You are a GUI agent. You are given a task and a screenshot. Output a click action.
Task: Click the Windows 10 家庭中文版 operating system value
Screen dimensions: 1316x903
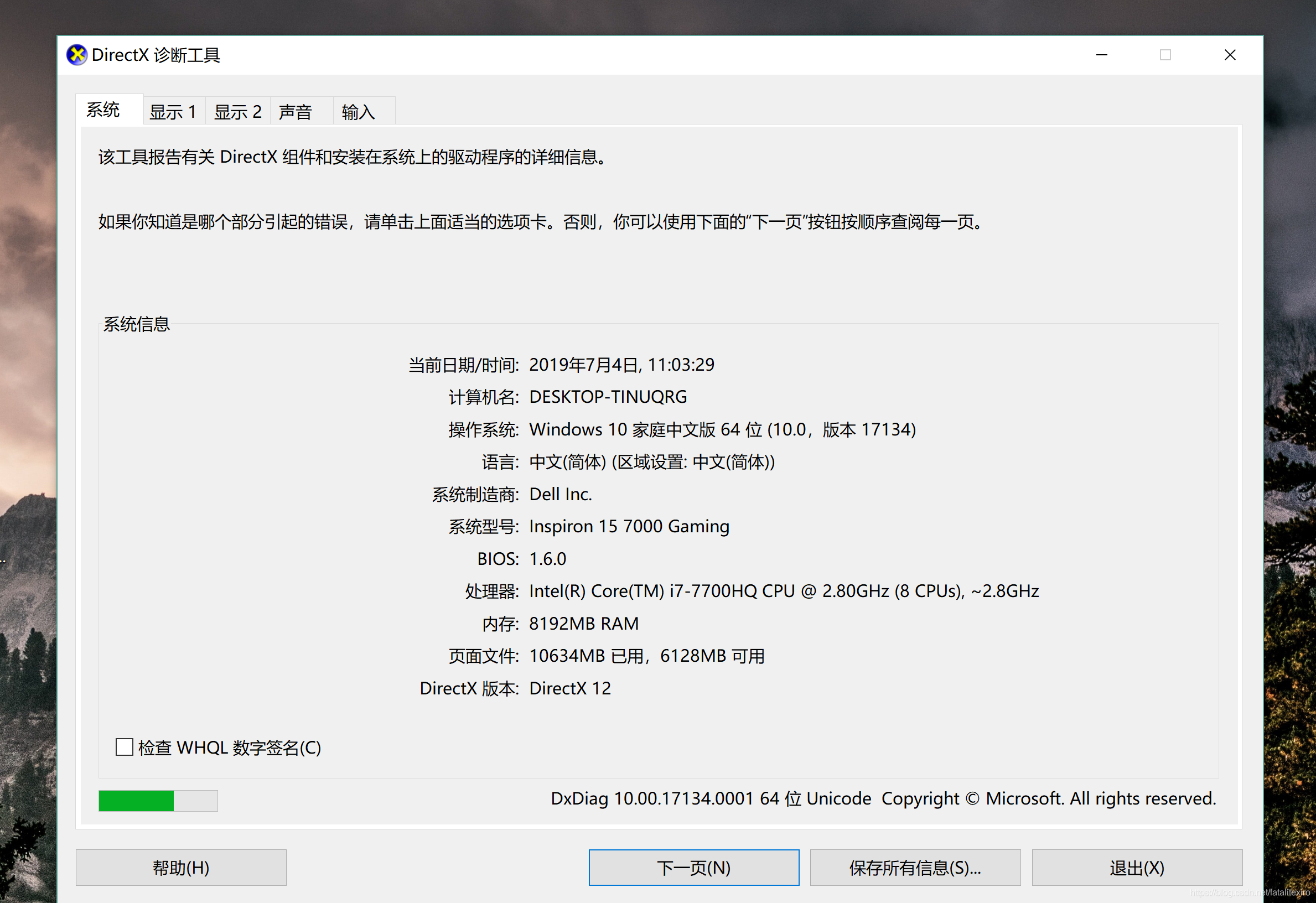(x=722, y=429)
